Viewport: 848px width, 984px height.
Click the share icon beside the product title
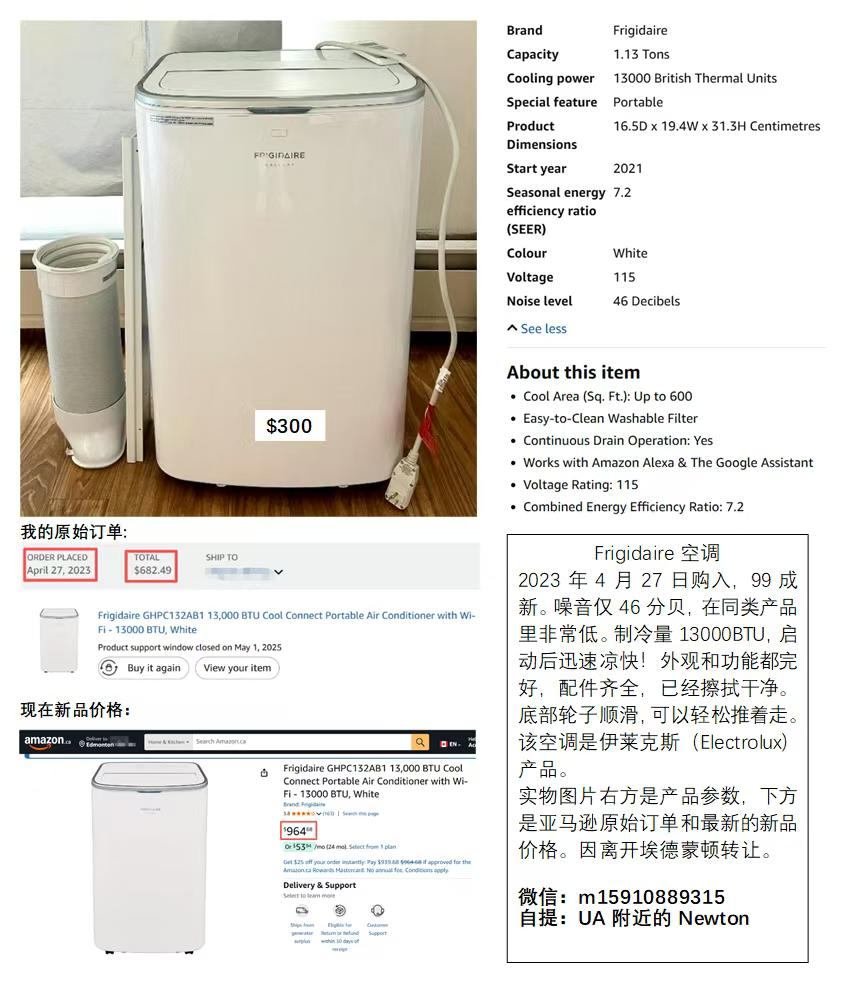click(x=264, y=773)
